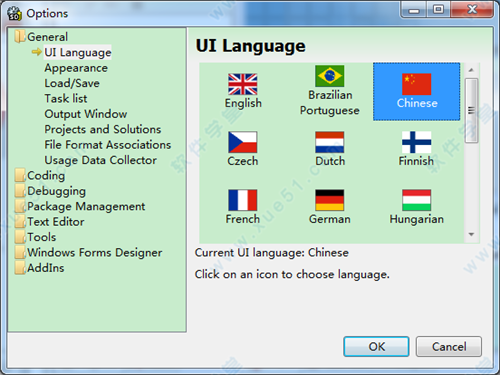Click the 'UI Language' heading
This screenshot has width=500, height=375.
(250, 46)
